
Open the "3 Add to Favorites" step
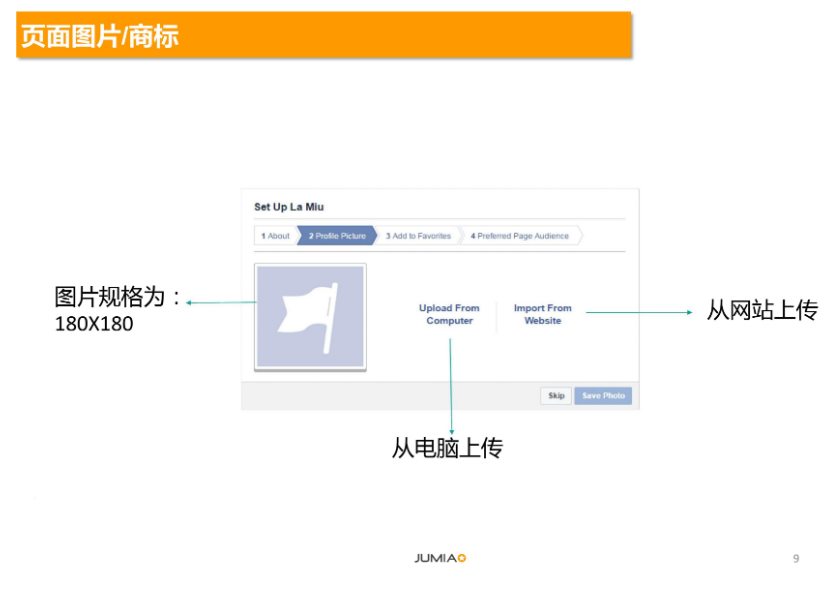(418, 236)
